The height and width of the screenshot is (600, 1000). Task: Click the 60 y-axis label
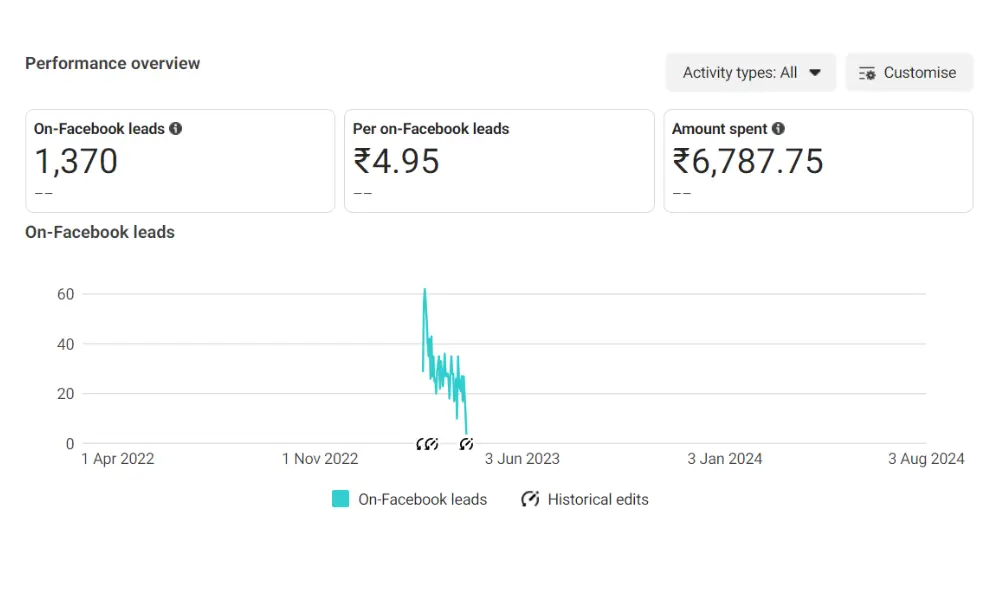[66, 294]
